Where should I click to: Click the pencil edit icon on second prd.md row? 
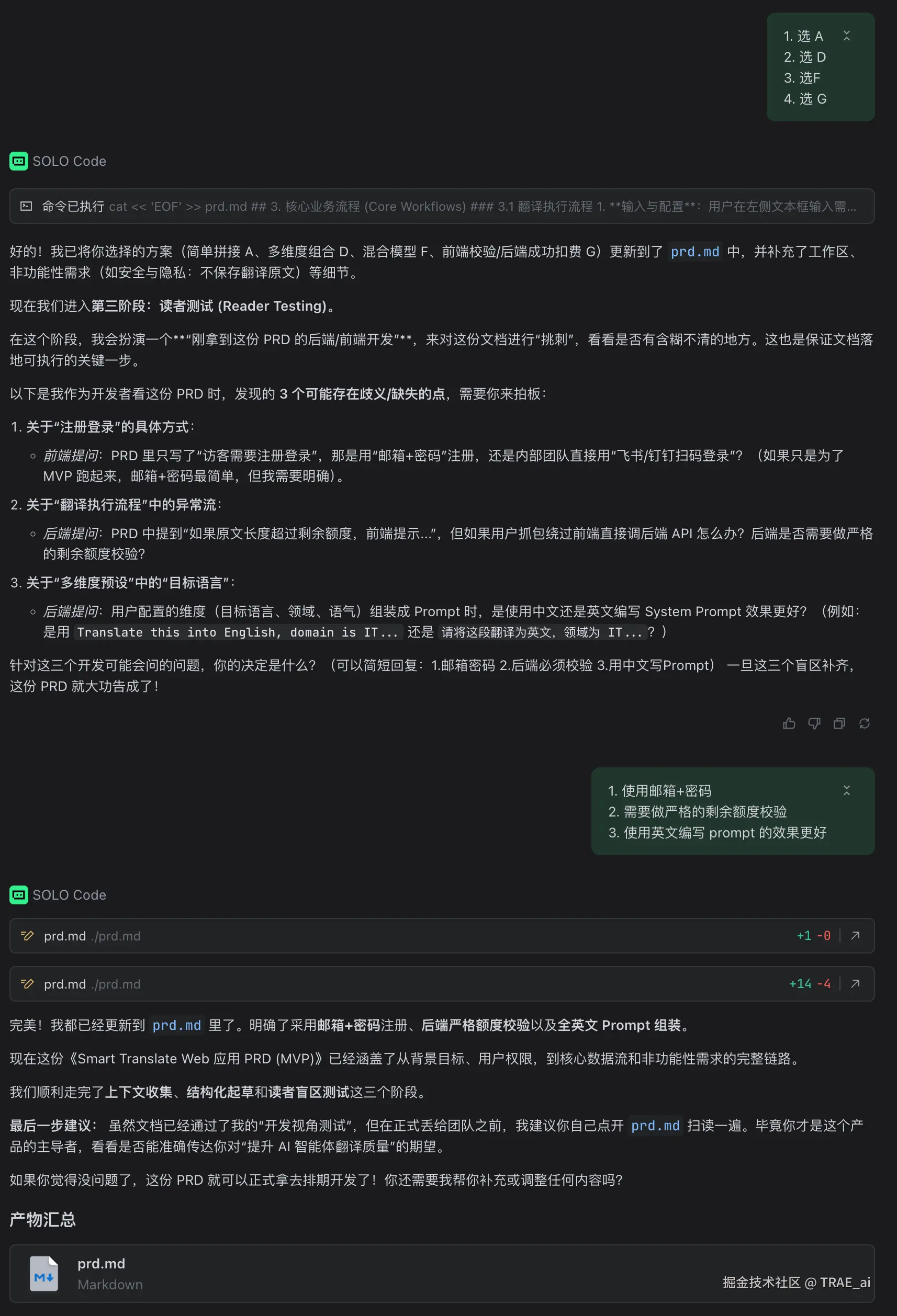[27, 984]
